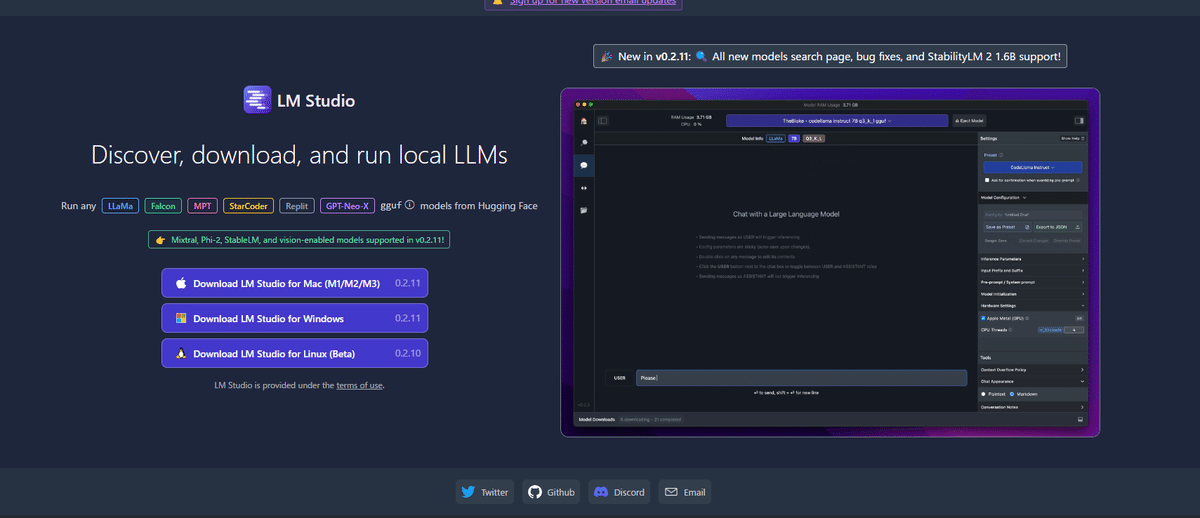Click Save as Preset button in preview

pyautogui.click(x=1006, y=227)
